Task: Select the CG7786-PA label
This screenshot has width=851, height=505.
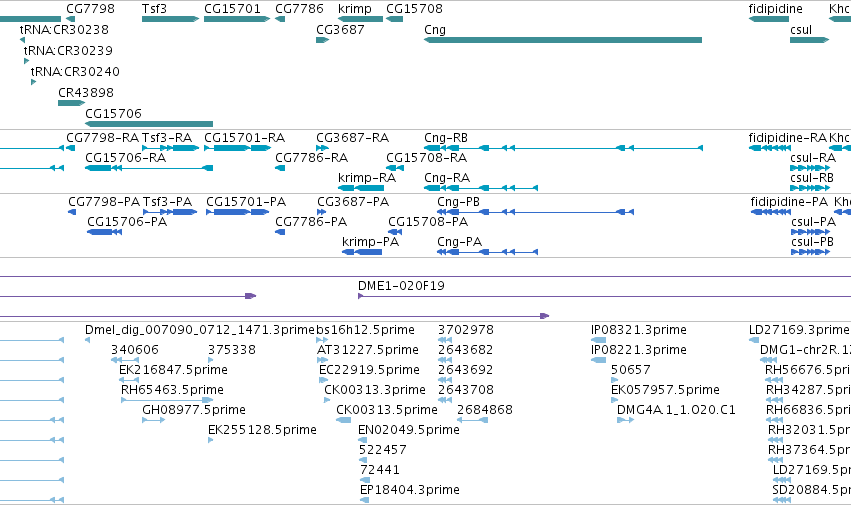Action: (x=311, y=222)
